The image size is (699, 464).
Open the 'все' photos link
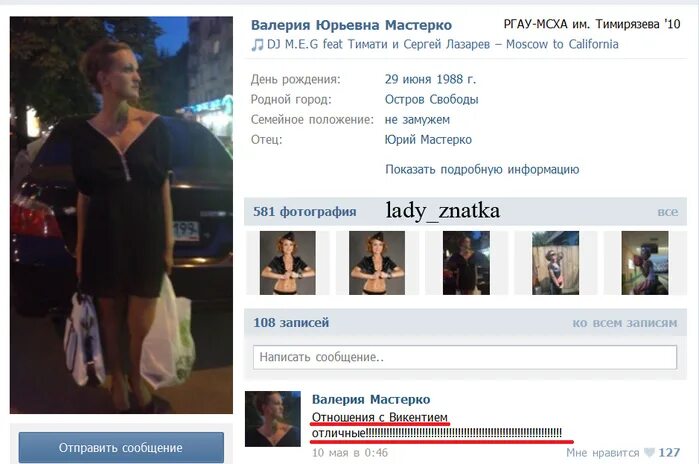point(668,212)
